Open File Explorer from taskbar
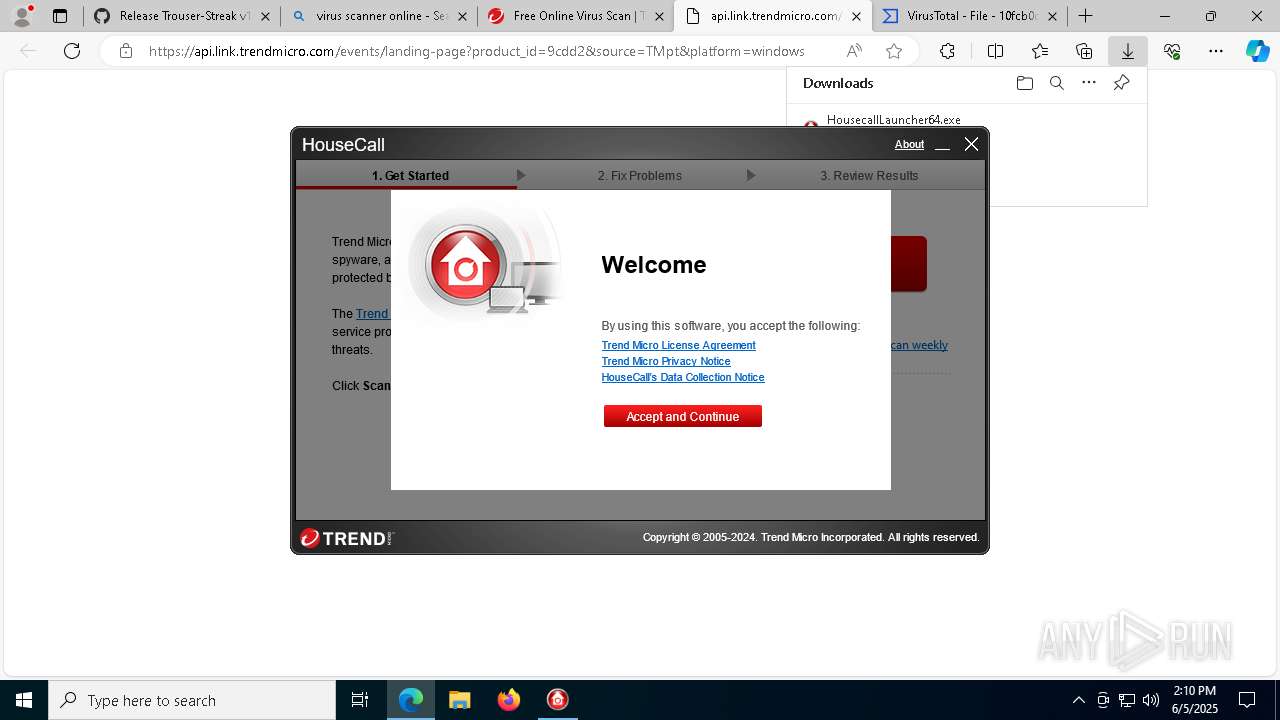Viewport: 1280px width, 720px height. [x=459, y=700]
